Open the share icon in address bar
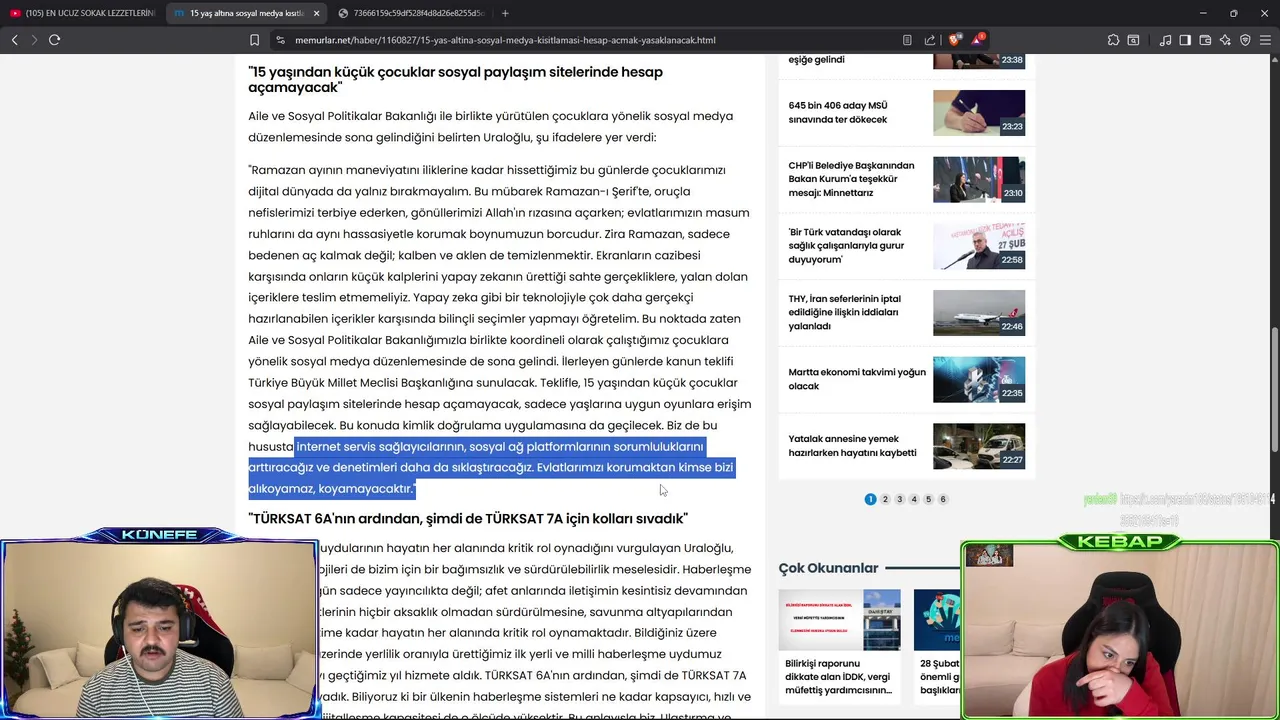 930,40
